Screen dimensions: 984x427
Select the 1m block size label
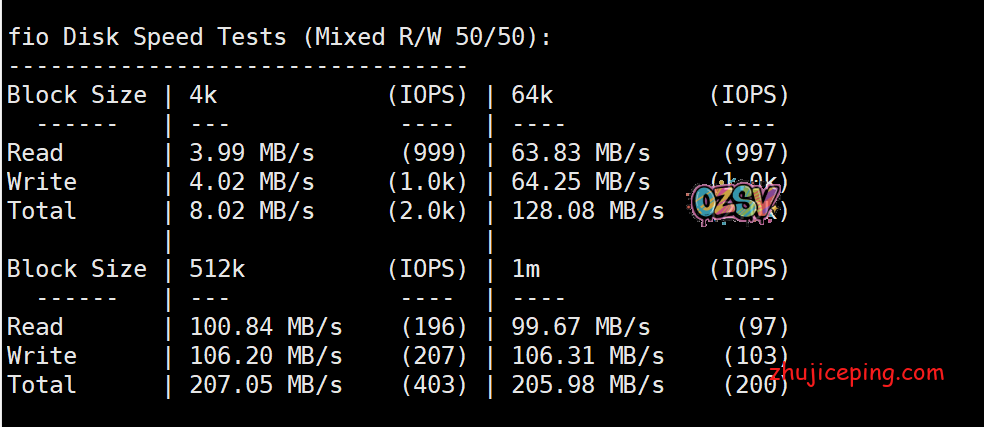[x=526, y=269]
